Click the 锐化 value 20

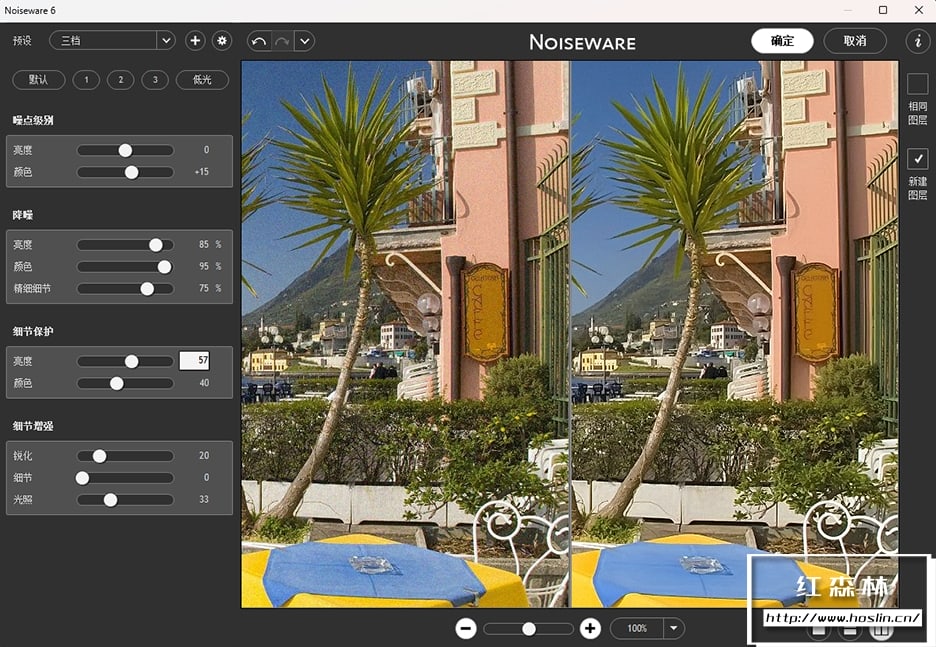204,455
